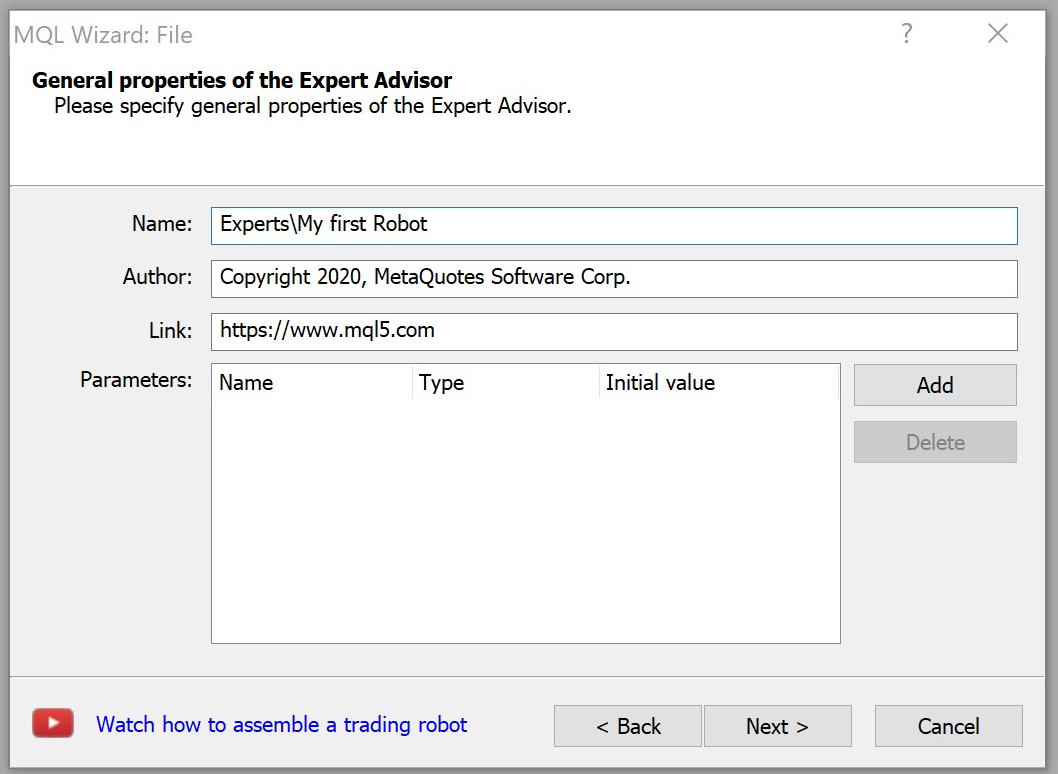This screenshot has width=1058, height=774.
Task: Click the Add parameter button
Action: pos(935,385)
